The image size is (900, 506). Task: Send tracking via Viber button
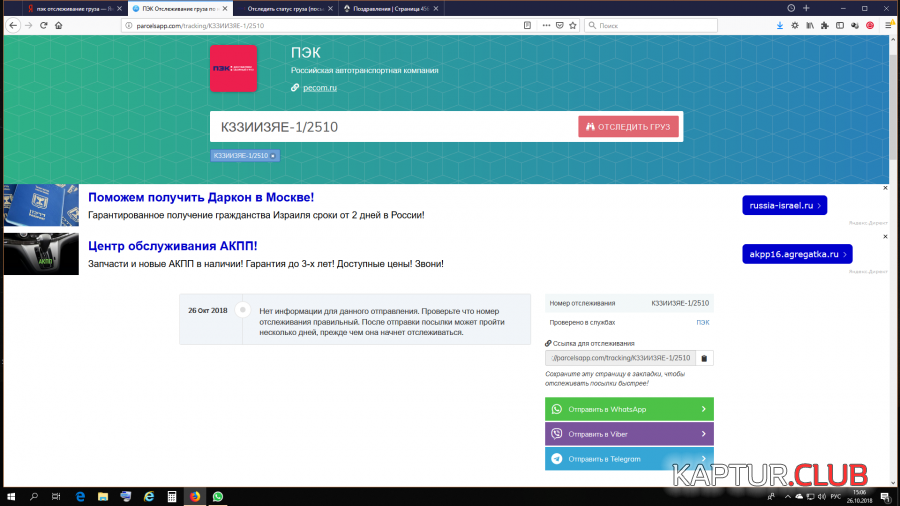629,434
